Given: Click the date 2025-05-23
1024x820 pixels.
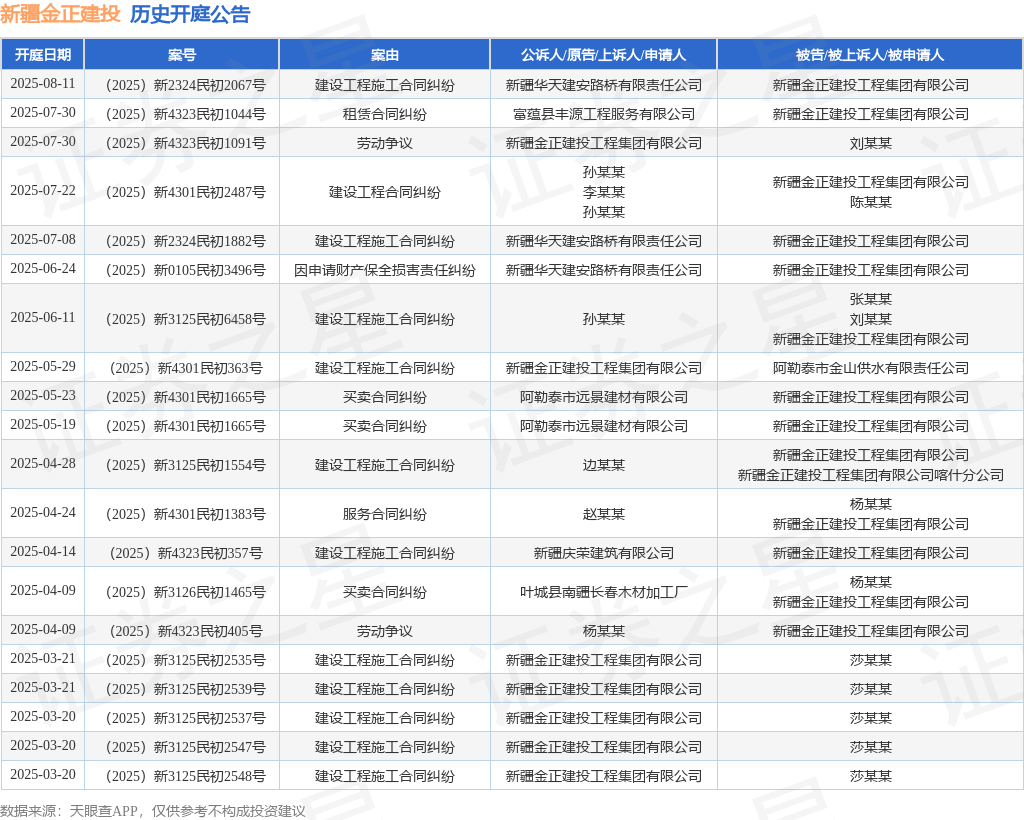Looking at the screenshot, I should point(42,396).
